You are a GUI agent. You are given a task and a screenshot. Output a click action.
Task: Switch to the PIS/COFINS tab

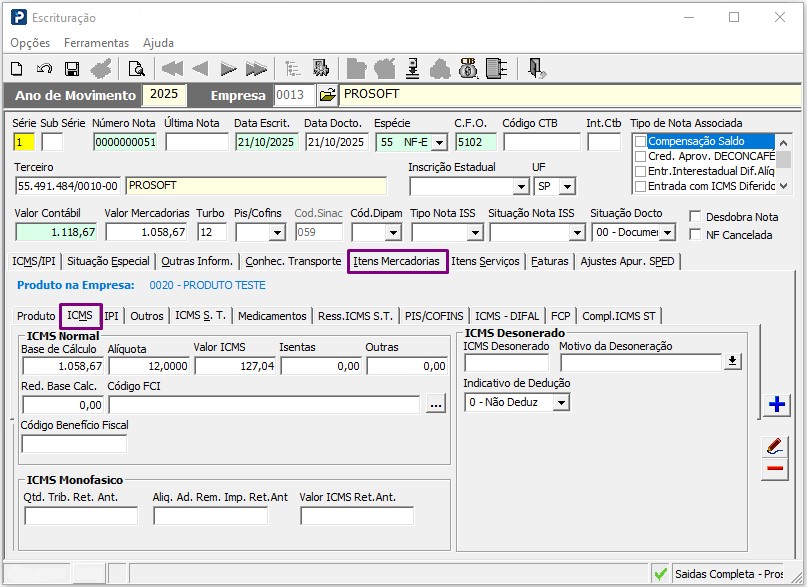click(x=434, y=316)
